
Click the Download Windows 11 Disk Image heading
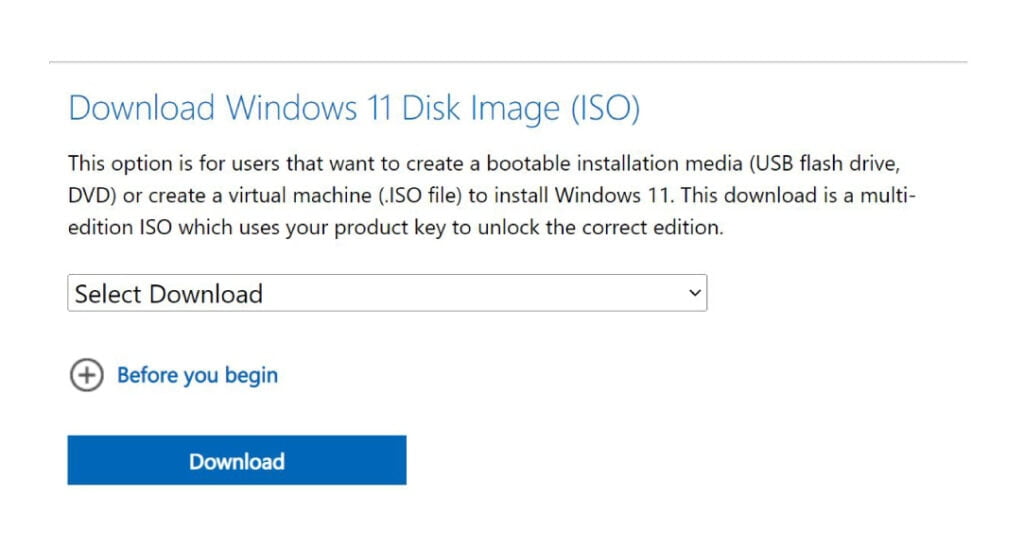click(353, 108)
